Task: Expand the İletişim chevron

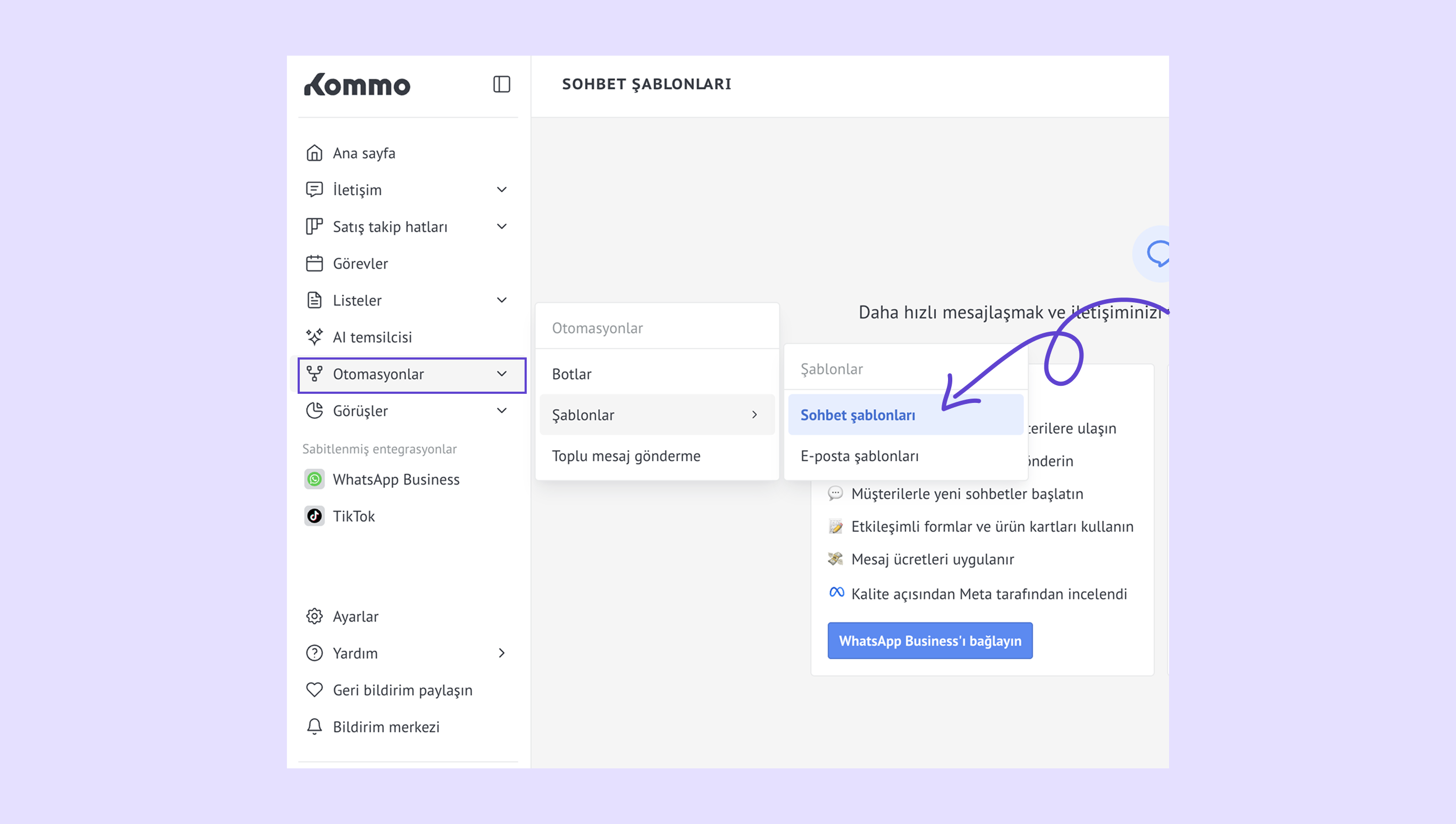Action: [x=502, y=189]
